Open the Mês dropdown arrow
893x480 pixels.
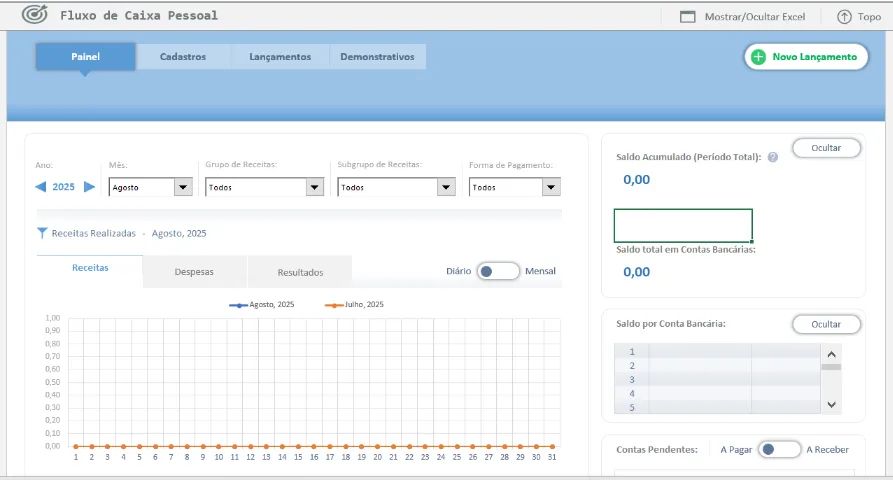coord(183,187)
